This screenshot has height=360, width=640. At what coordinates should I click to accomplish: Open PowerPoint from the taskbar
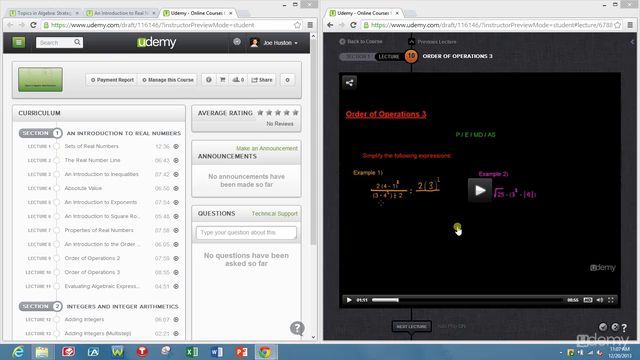tap(241, 351)
